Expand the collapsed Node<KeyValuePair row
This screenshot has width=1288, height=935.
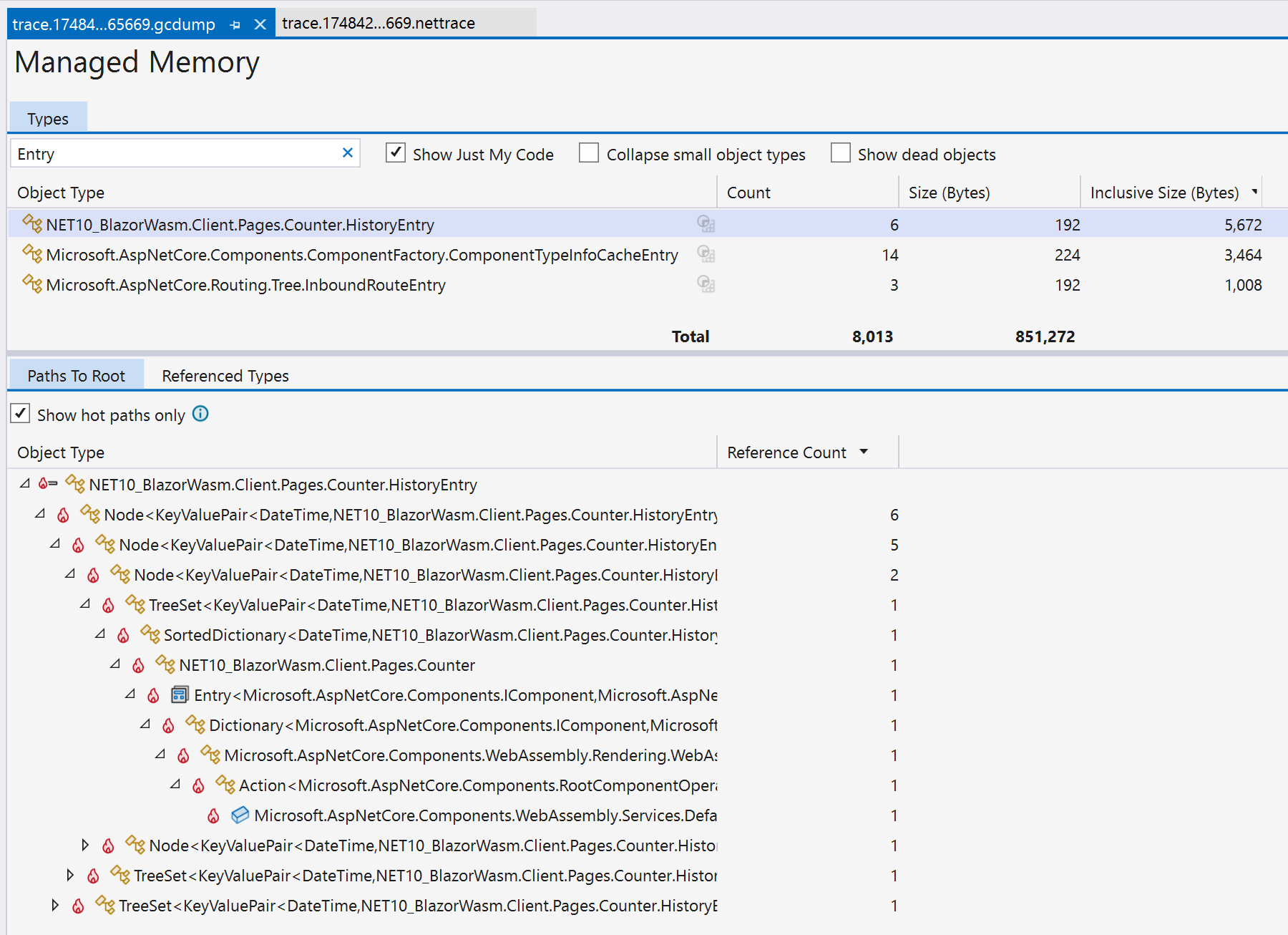click(x=85, y=845)
